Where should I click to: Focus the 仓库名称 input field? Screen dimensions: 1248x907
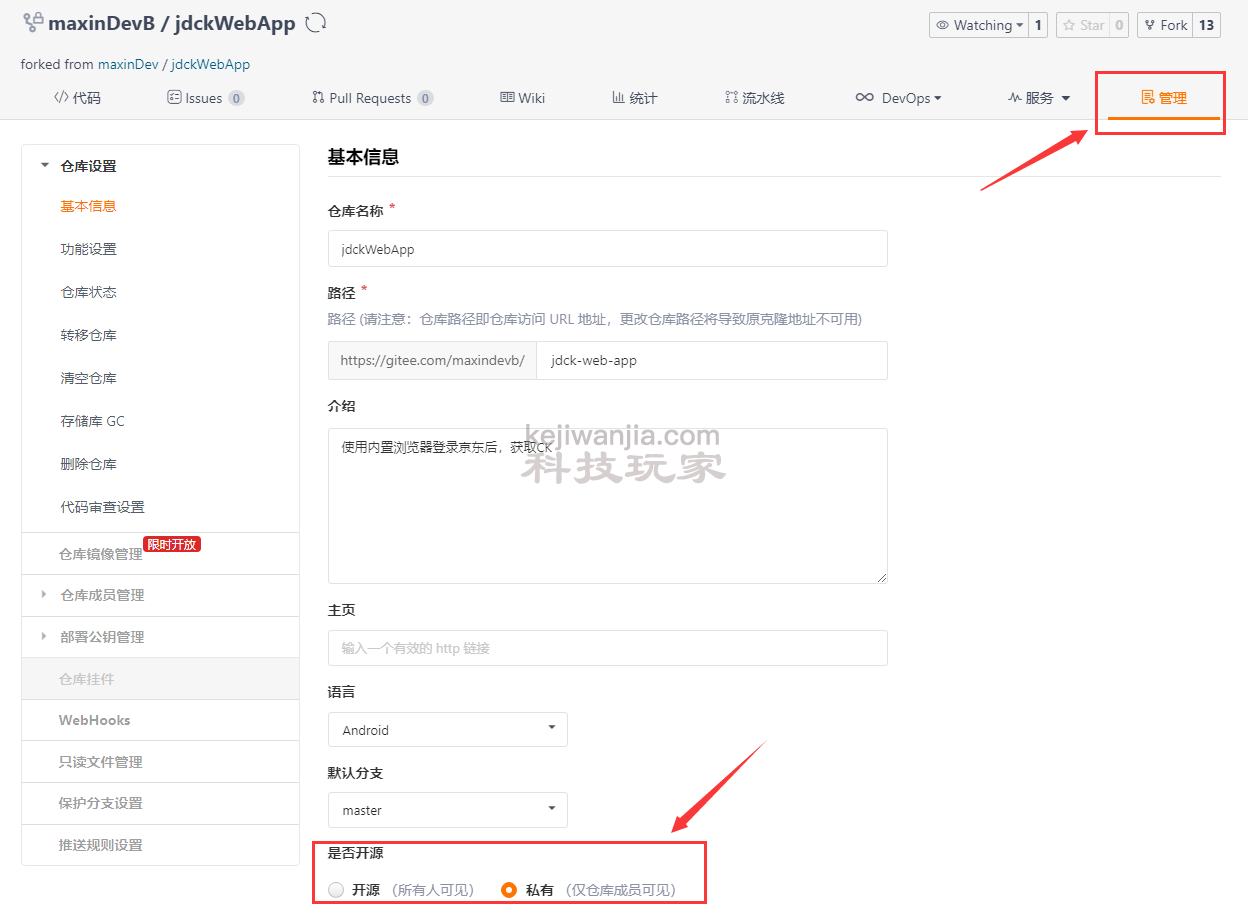pyautogui.click(x=607, y=249)
